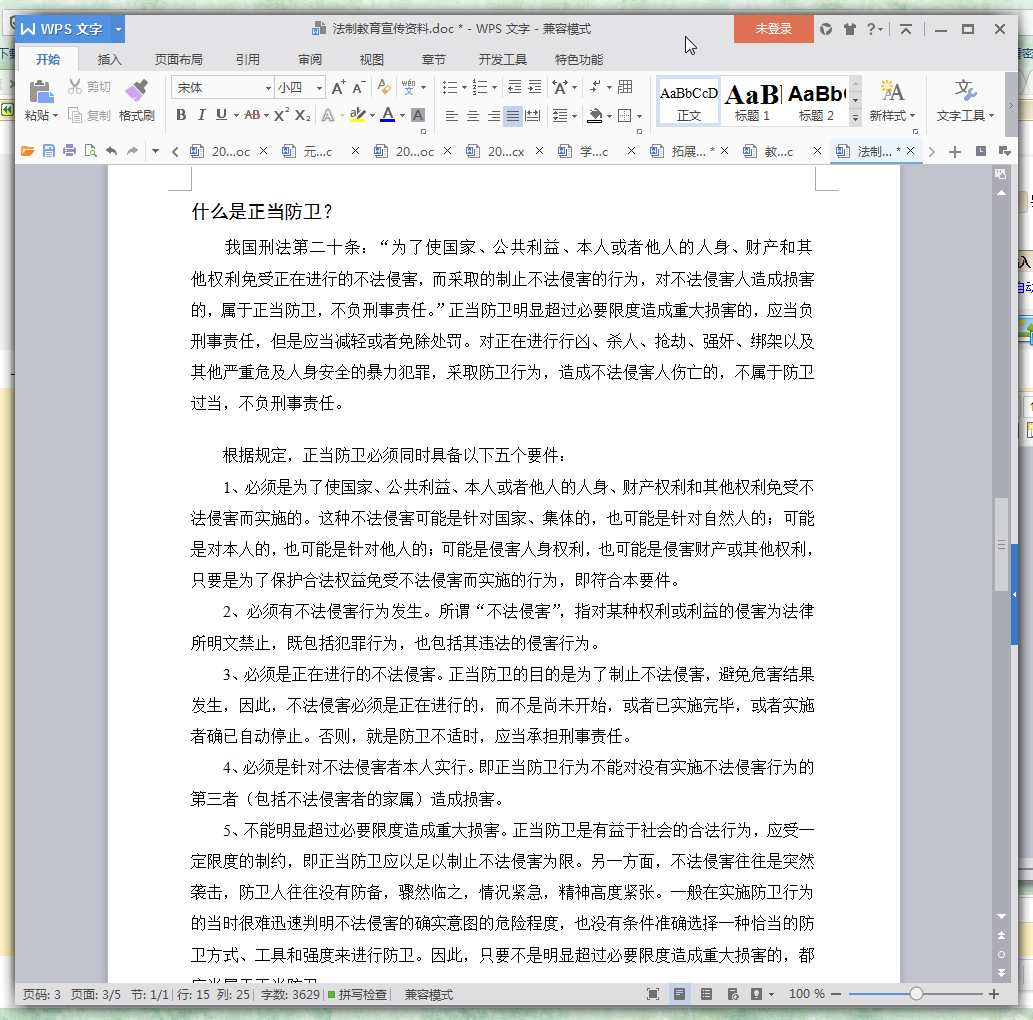The image size is (1033, 1020).
Task: Toggle spell check (拼写检查) in status bar
Action: pyautogui.click(x=357, y=995)
